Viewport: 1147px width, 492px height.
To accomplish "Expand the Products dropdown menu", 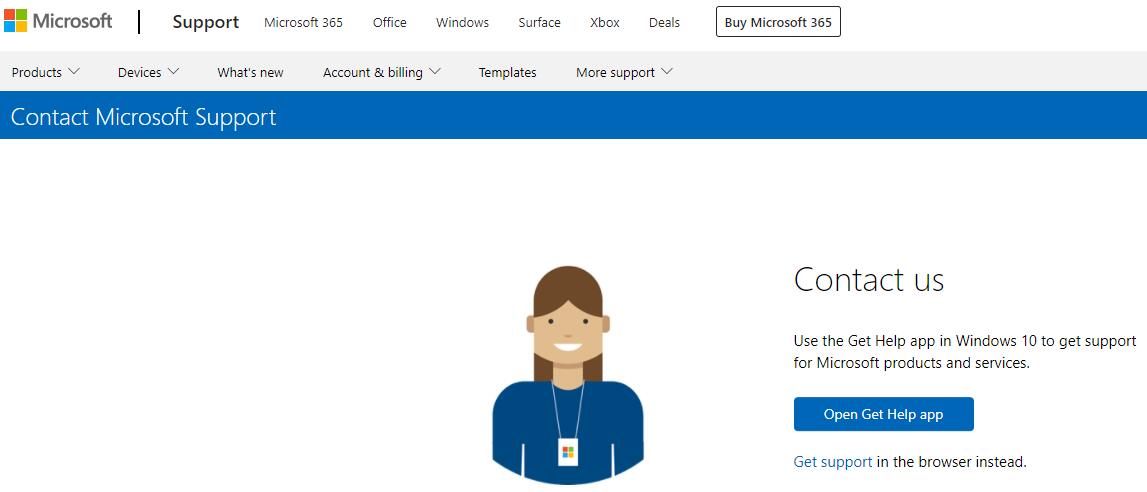I will coord(45,72).
